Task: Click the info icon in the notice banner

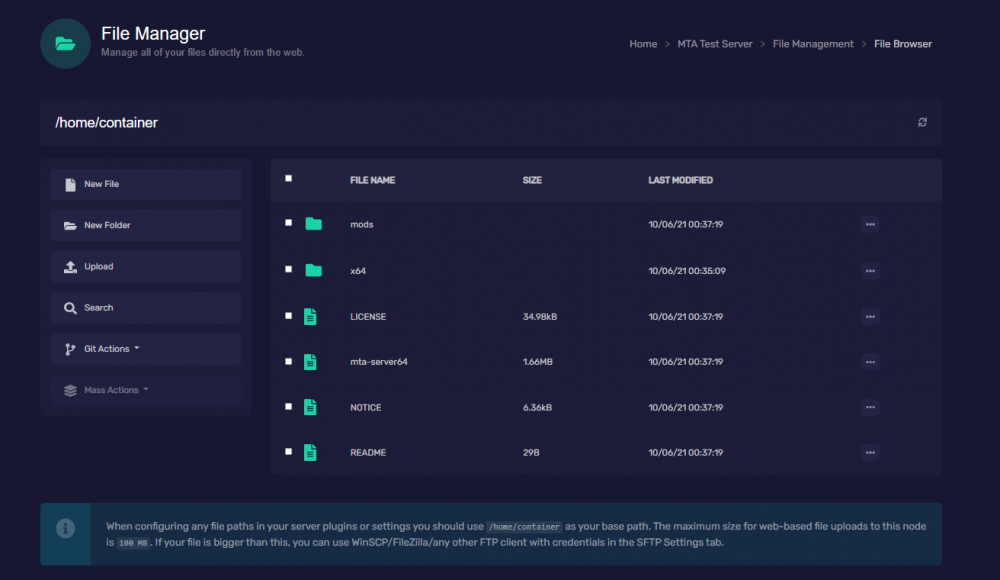Action: [65, 527]
